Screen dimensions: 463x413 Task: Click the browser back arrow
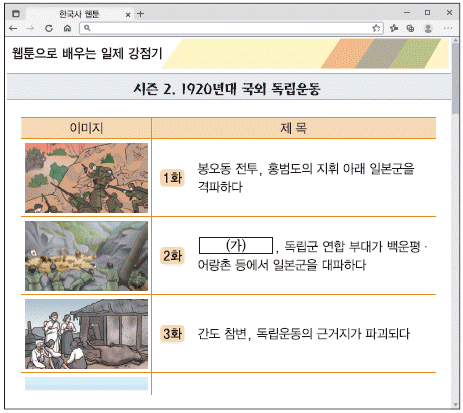13,28
